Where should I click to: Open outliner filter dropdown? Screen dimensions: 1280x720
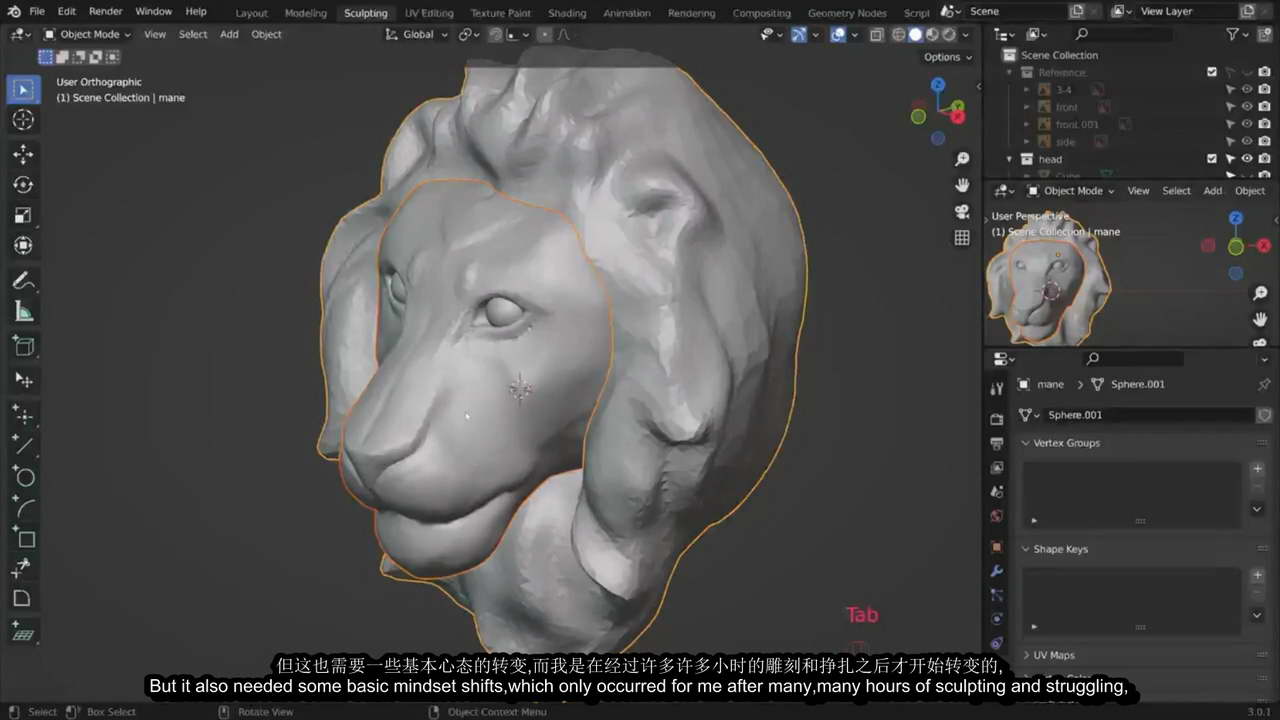[x=1238, y=34]
